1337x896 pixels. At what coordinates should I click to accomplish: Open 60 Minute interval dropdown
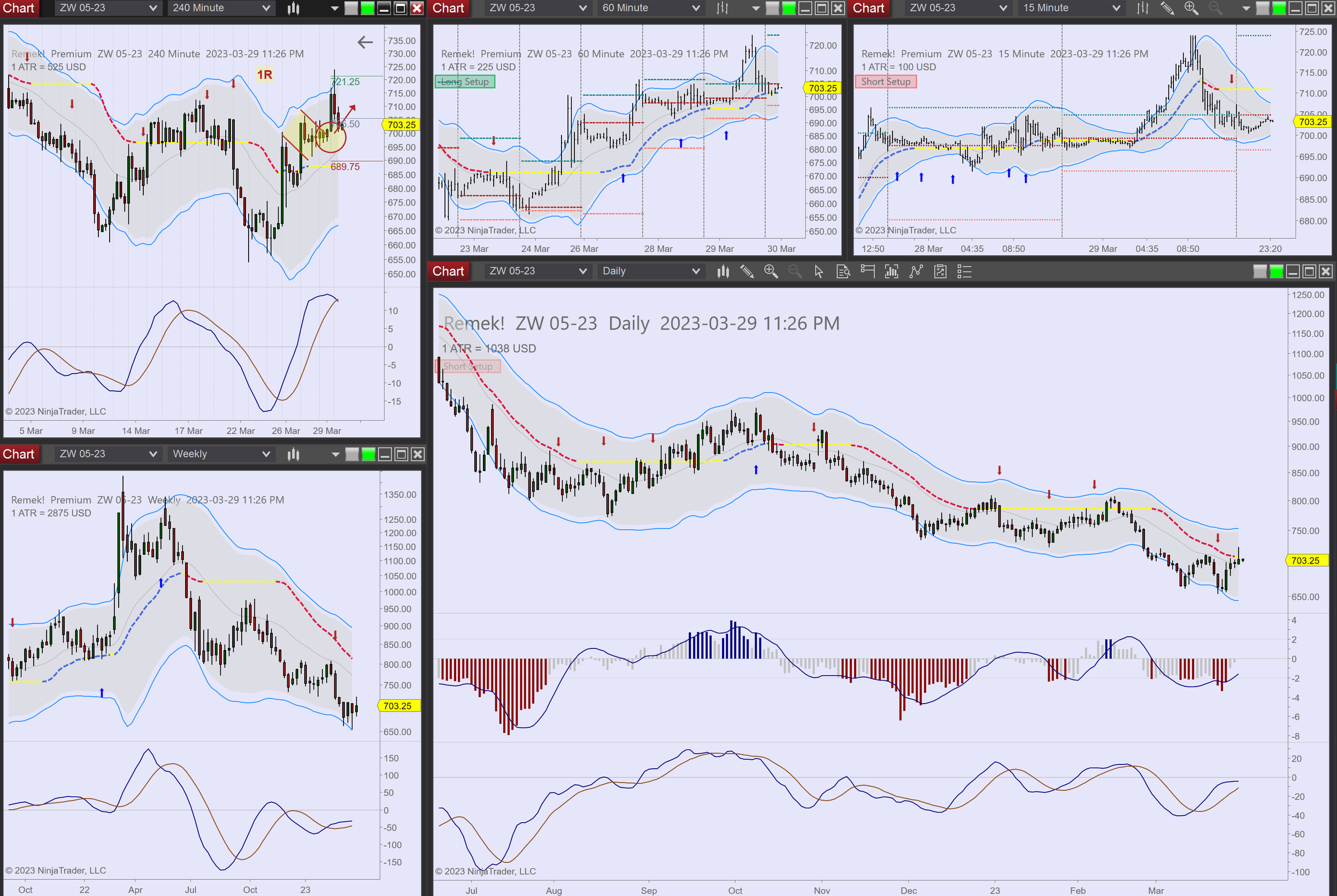tap(650, 8)
